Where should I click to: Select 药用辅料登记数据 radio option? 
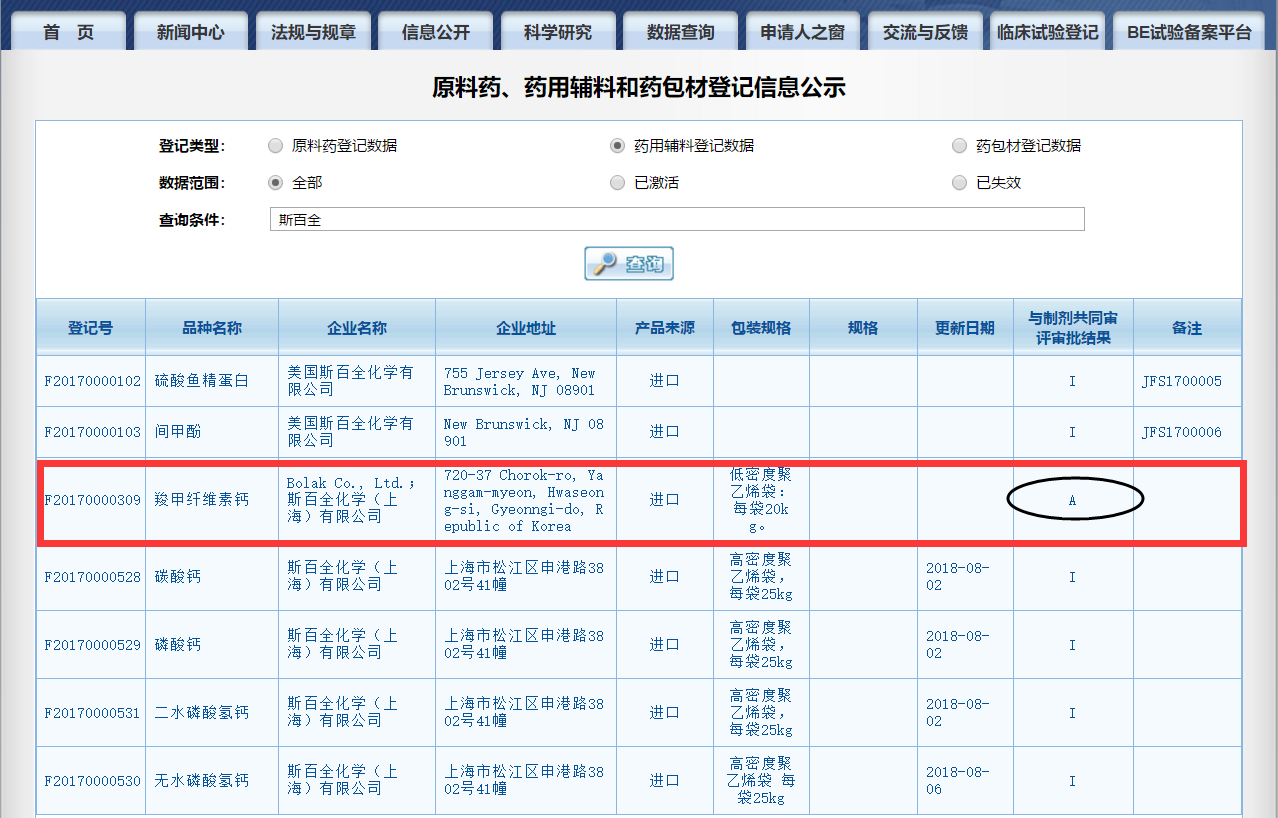(618, 146)
